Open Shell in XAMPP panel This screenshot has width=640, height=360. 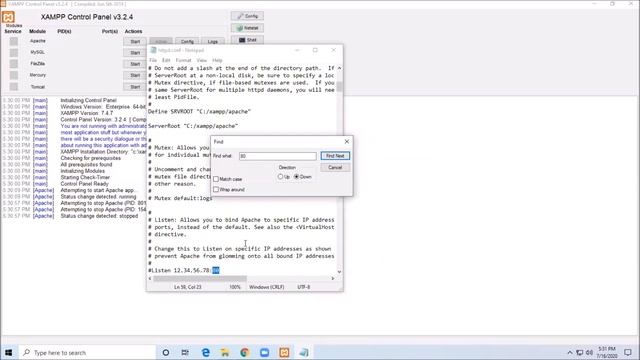click(x=247, y=40)
